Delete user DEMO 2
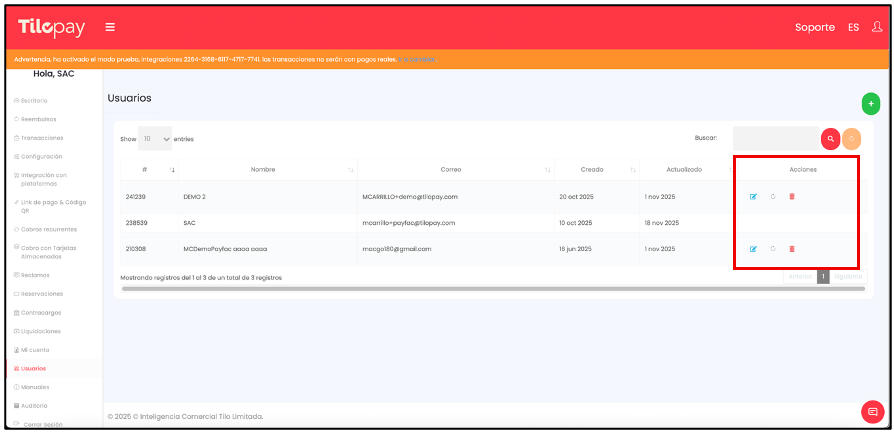 (x=791, y=196)
